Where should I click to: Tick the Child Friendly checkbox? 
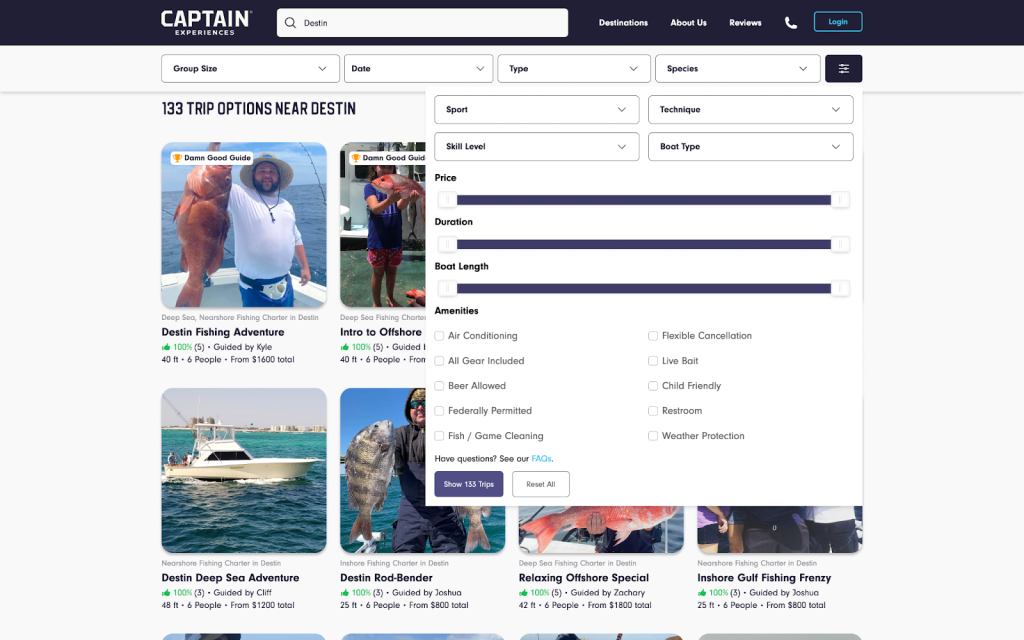click(x=653, y=386)
